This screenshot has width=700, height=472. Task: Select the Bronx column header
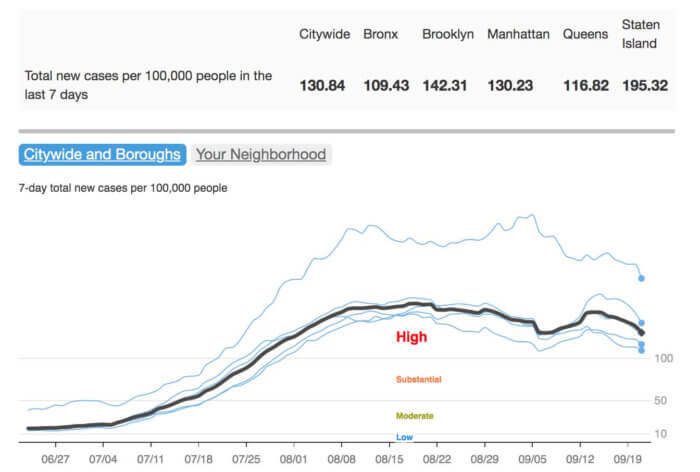[x=380, y=34]
